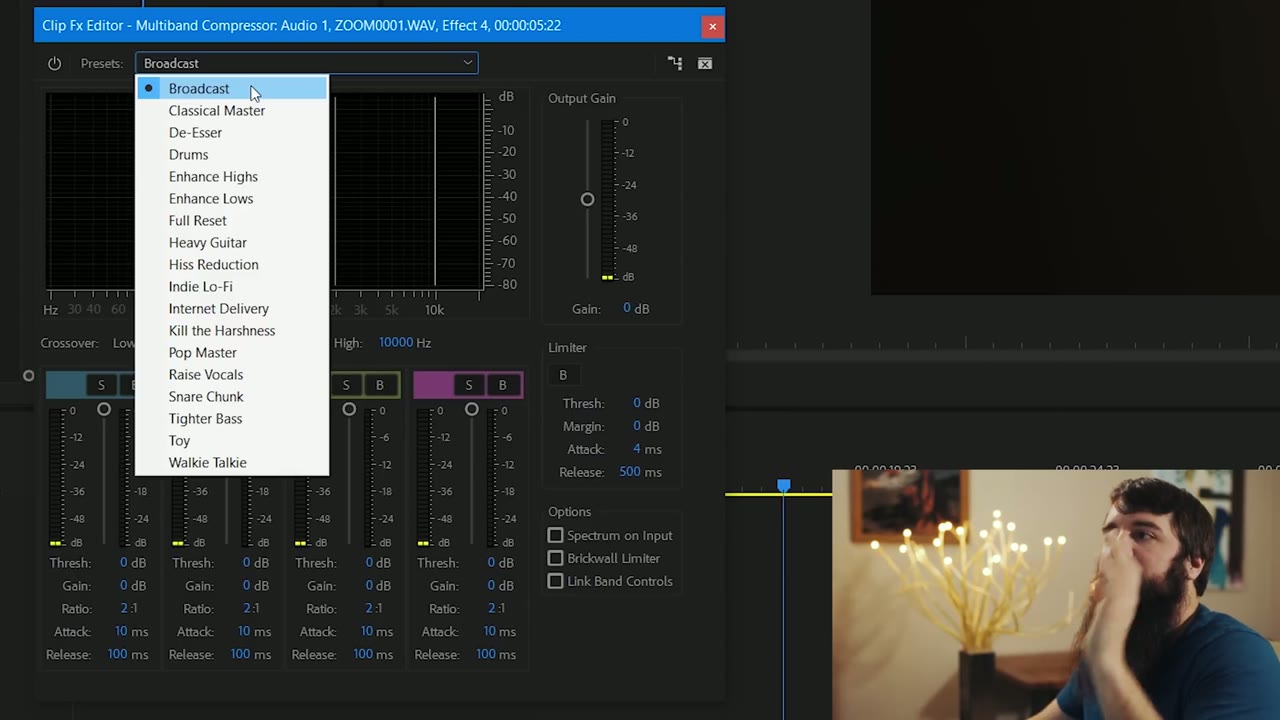Pick the De-Esser preset
The image size is (1280, 720).
232,133
